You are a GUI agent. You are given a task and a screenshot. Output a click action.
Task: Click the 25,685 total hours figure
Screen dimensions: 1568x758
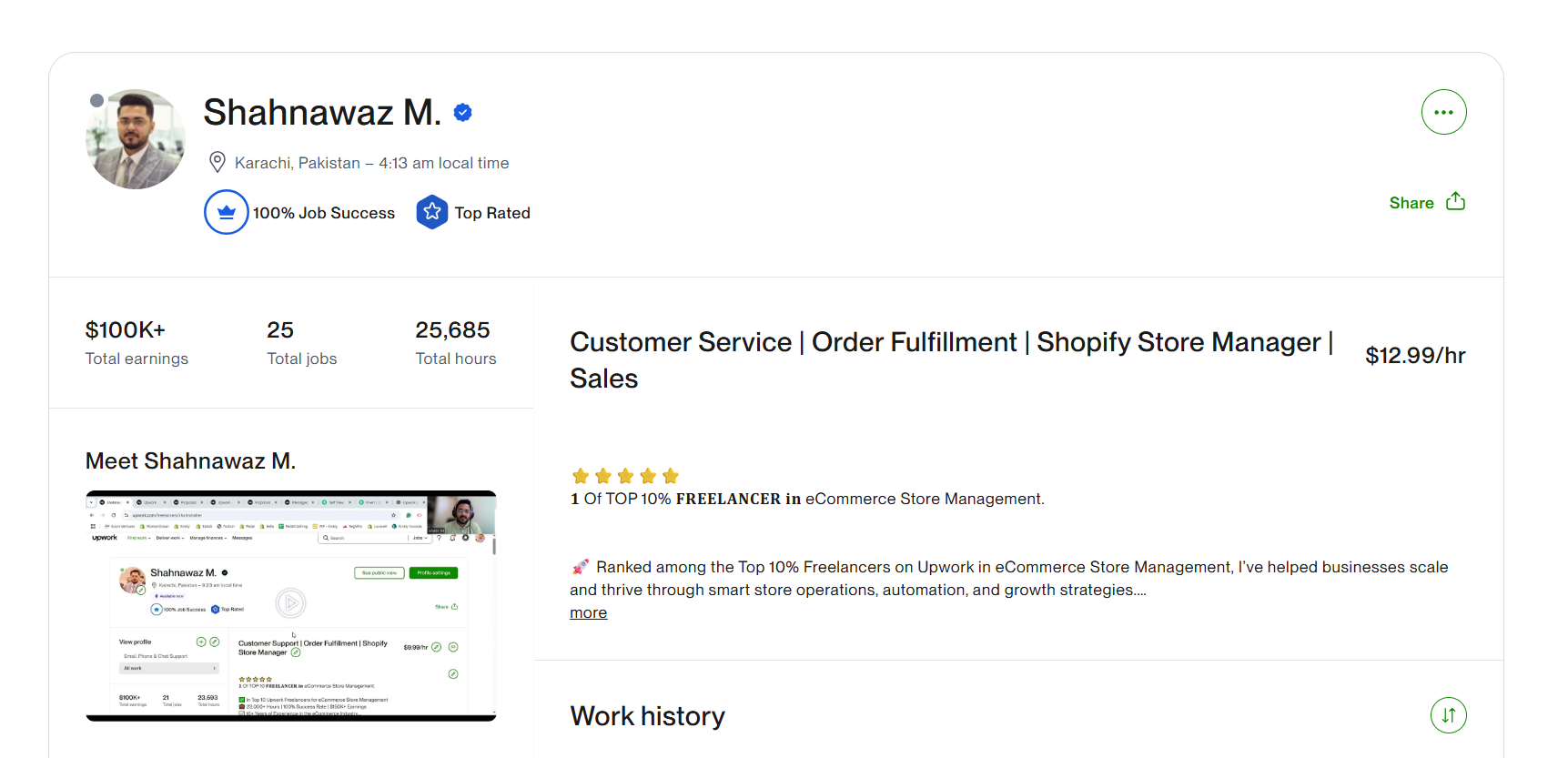[x=452, y=329]
